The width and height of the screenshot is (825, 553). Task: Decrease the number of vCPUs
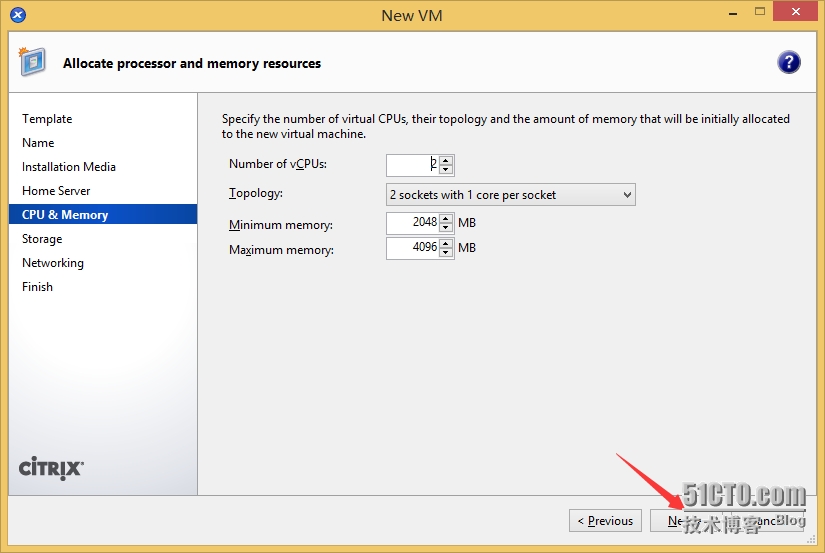point(446,169)
